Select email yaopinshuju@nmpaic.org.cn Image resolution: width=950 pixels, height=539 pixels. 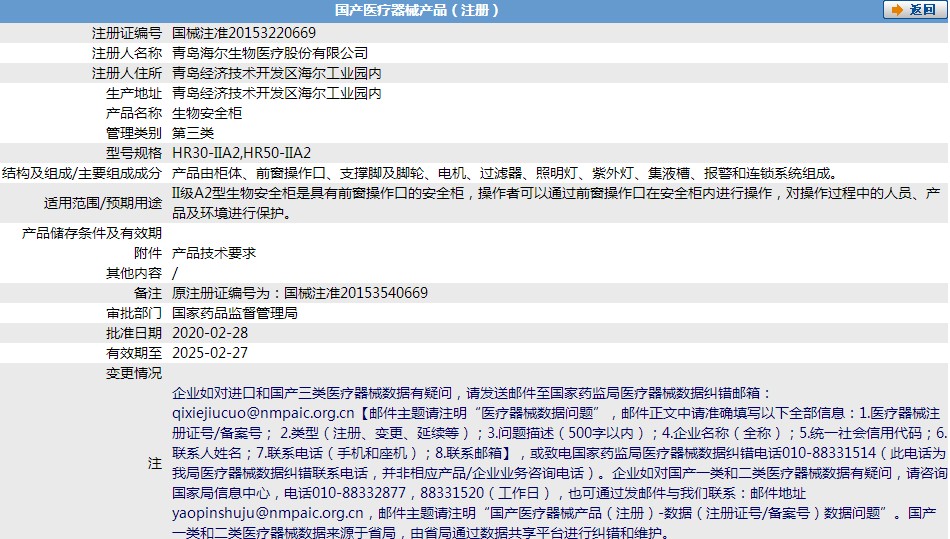click(x=267, y=513)
